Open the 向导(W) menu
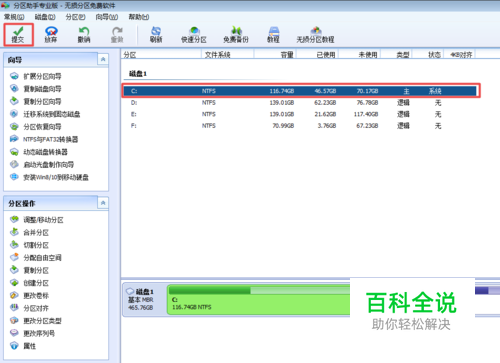 (x=107, y=17)
